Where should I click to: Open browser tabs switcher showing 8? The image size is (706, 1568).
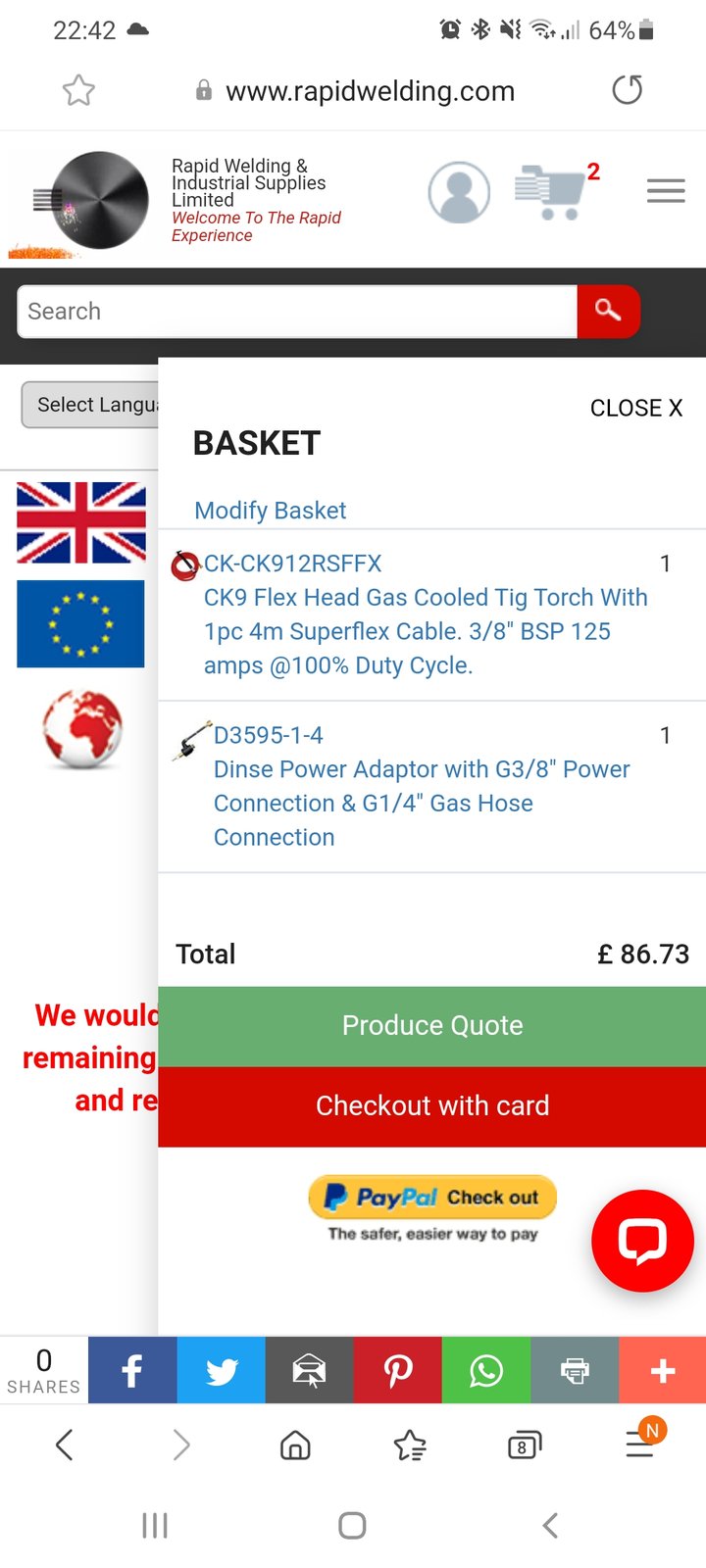(x=524, y=1445)
